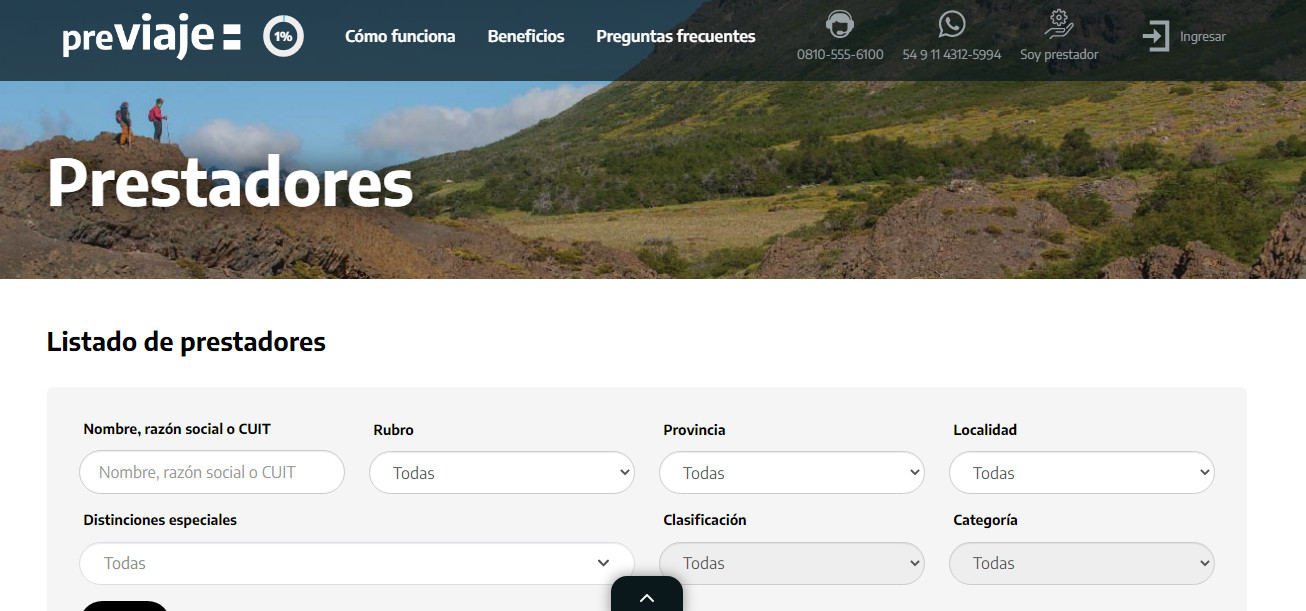Viewport: 1306px width, 611px height.
Task: Open the Distinciones especiales selector
Action: click(x=357, y=563)
